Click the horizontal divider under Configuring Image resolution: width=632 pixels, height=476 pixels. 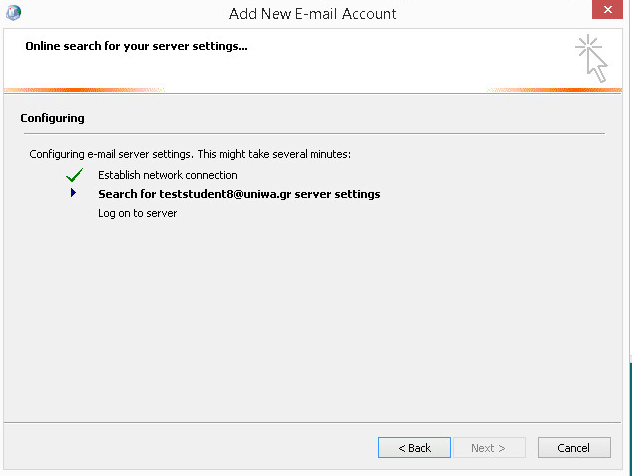314,133
